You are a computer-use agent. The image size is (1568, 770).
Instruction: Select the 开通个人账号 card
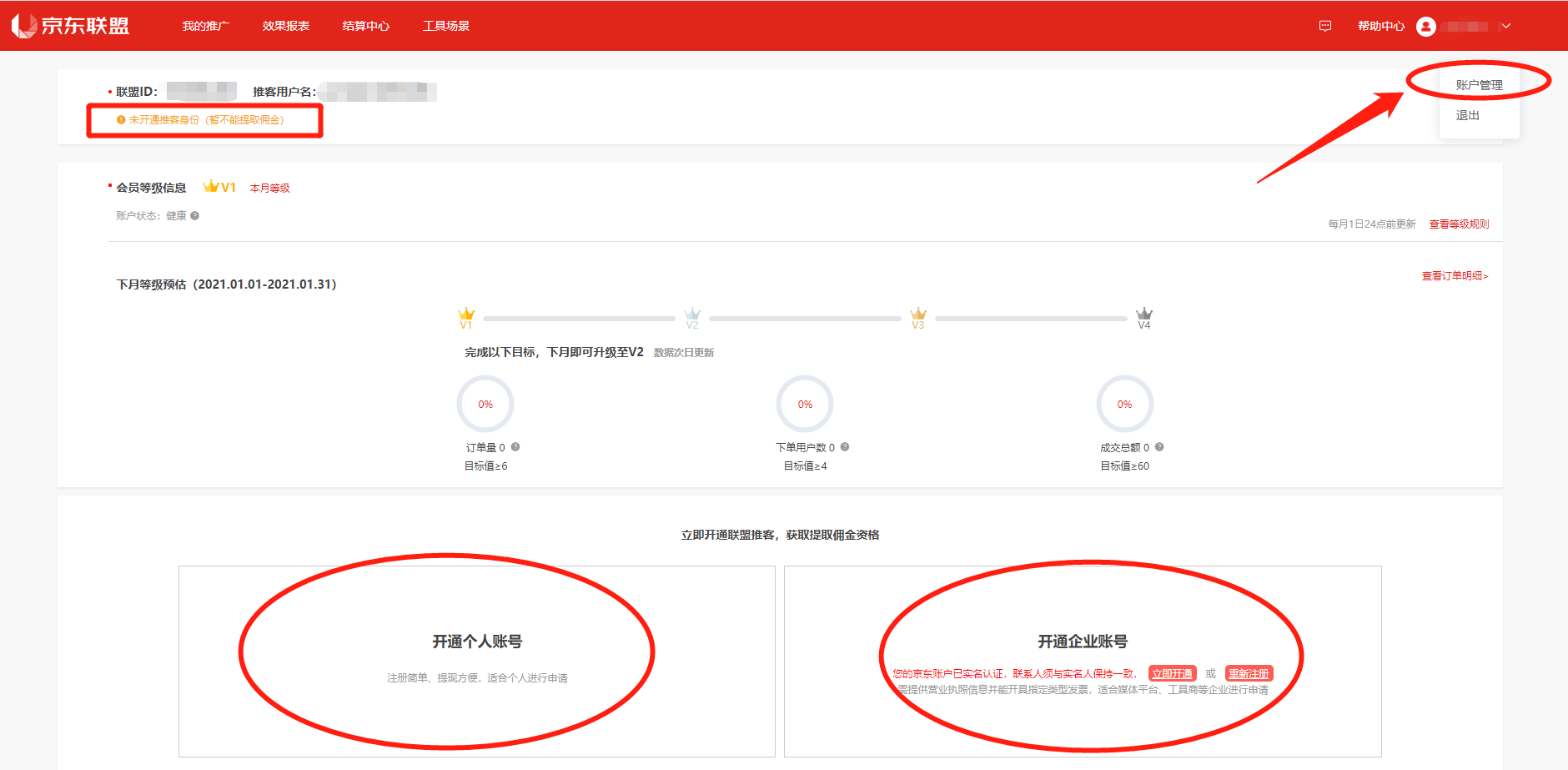pos(477,662)
